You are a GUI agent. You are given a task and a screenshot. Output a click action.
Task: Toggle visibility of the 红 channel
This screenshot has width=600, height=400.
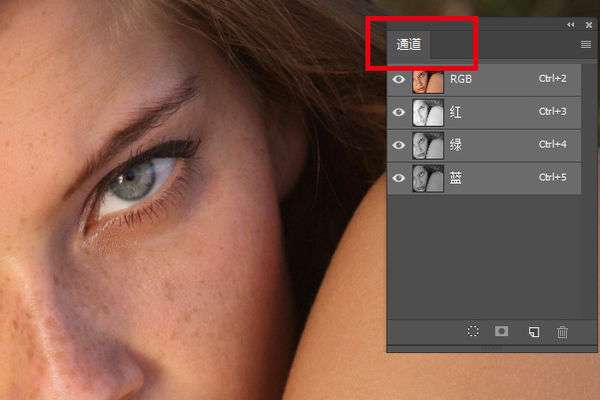tap(399, 112)
